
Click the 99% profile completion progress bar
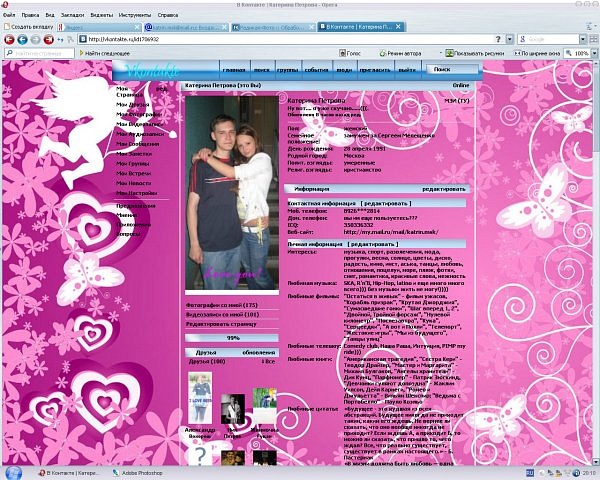[x=232, y=338]
